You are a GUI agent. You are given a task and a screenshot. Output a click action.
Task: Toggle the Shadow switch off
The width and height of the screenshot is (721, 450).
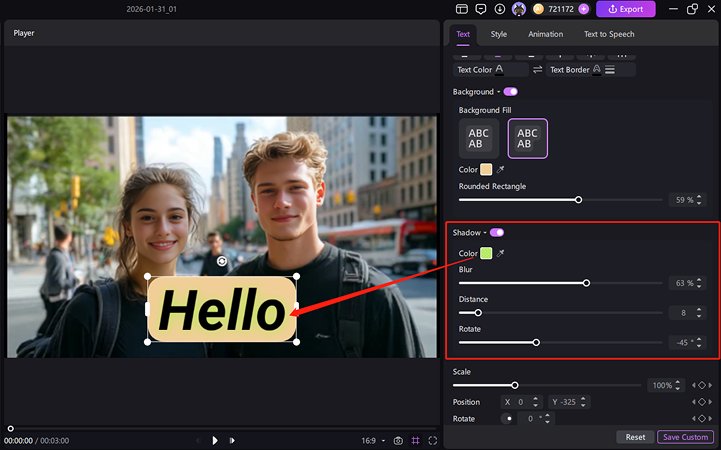coord(497,232)
